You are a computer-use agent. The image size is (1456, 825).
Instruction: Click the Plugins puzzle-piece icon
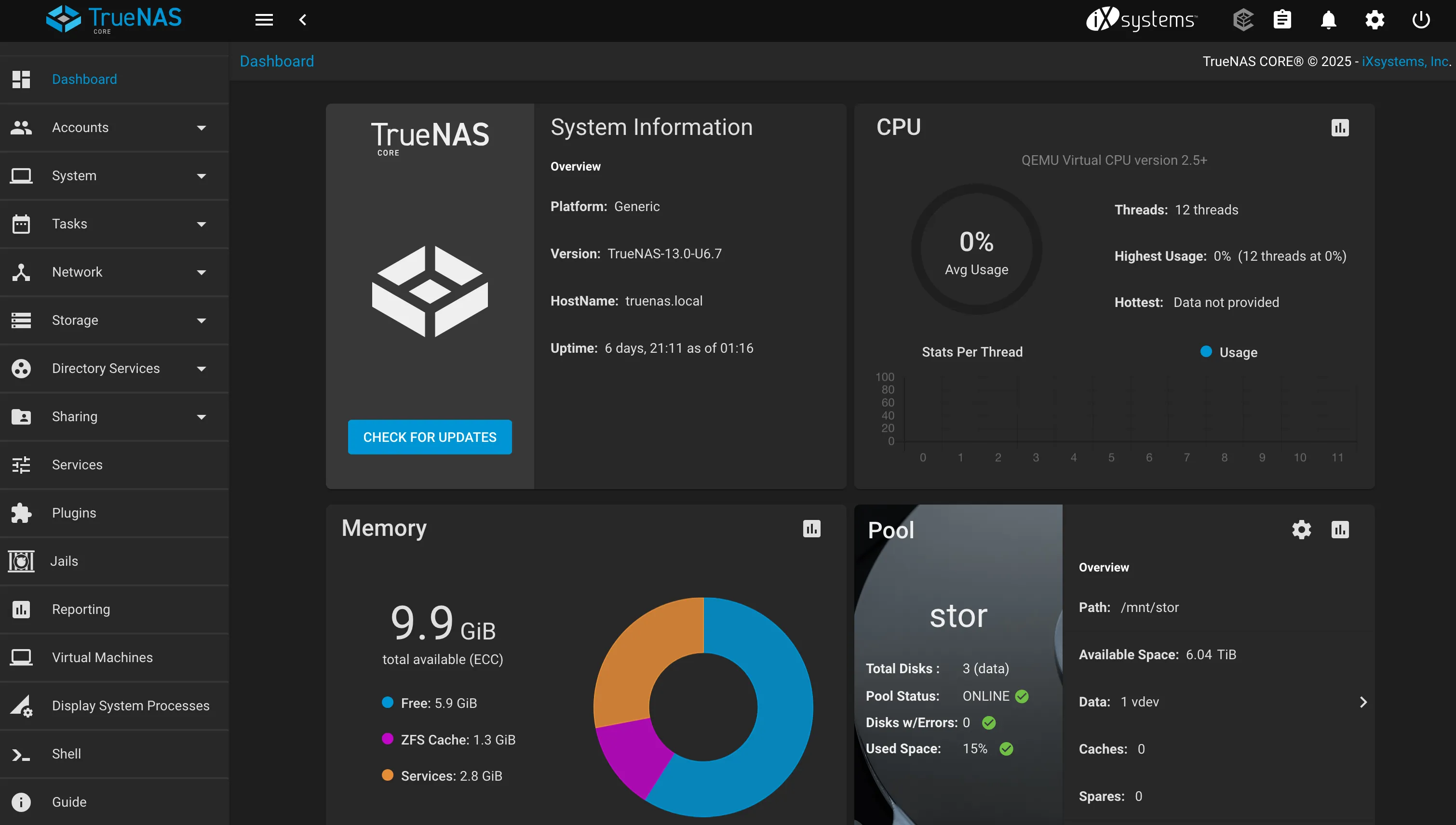tap(21, 513)
